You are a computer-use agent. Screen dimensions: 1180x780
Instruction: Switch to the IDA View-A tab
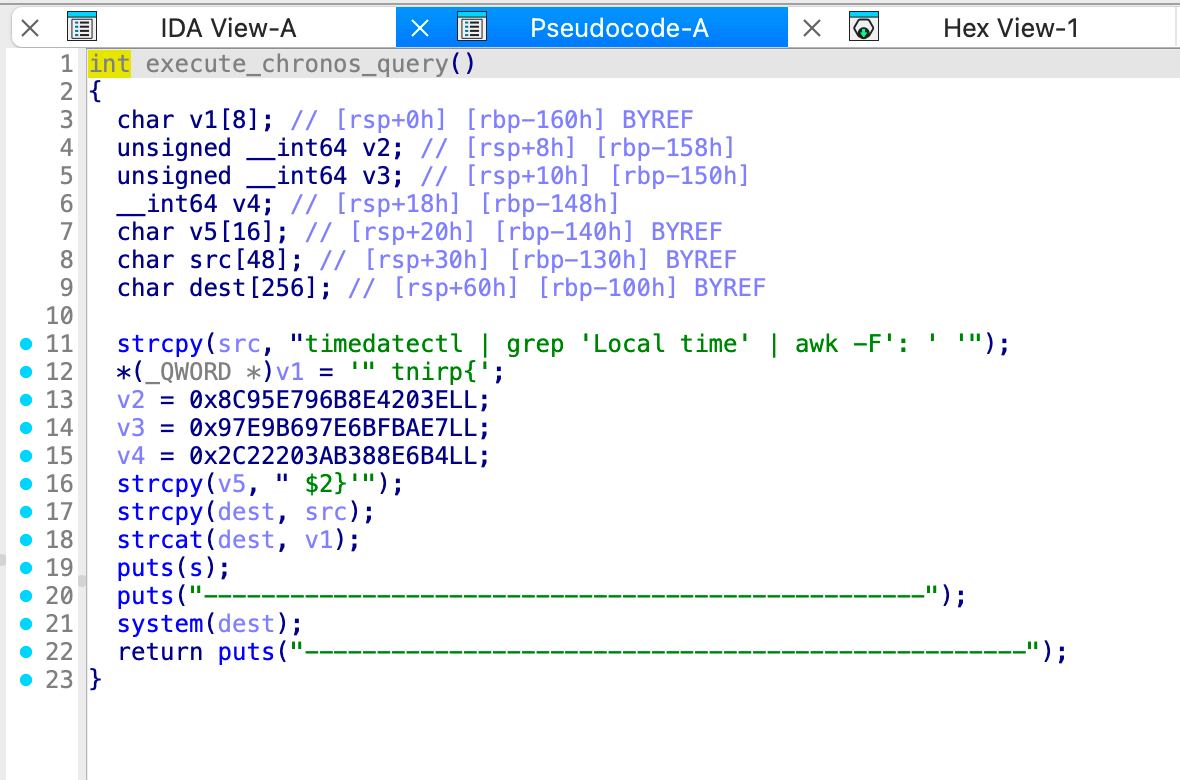click(x=228, y=28)
